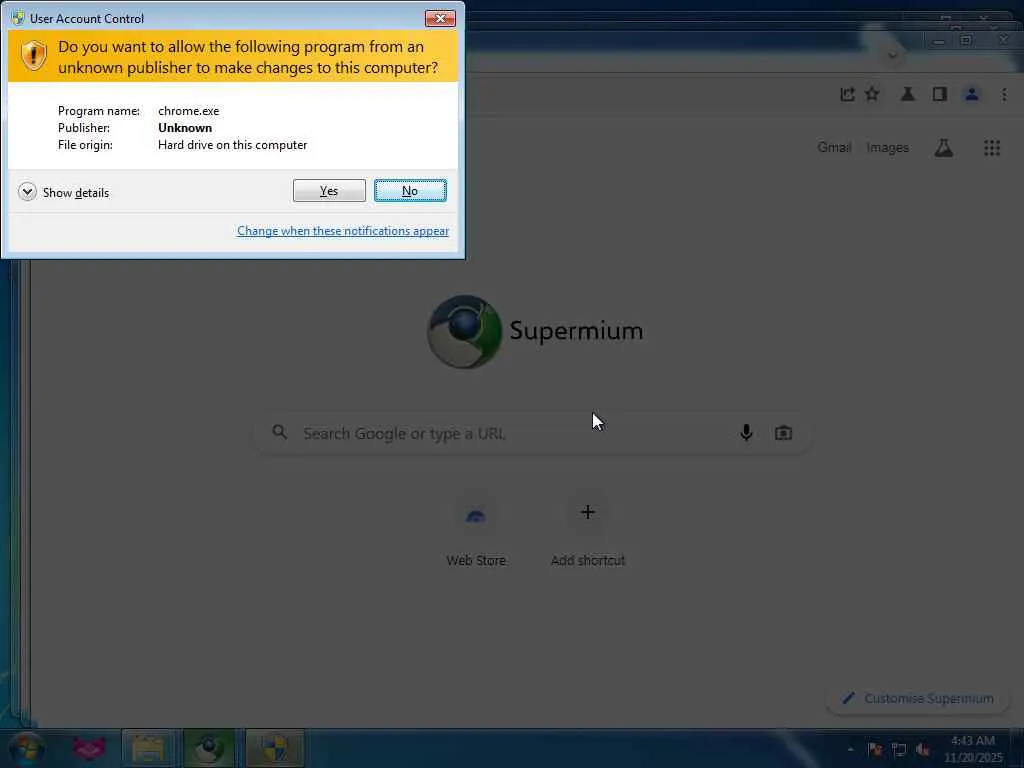Viewport: 1024px width, 768px height.
Task: Click the pink taskbar app icon
Action: click(x=89, y=749)
